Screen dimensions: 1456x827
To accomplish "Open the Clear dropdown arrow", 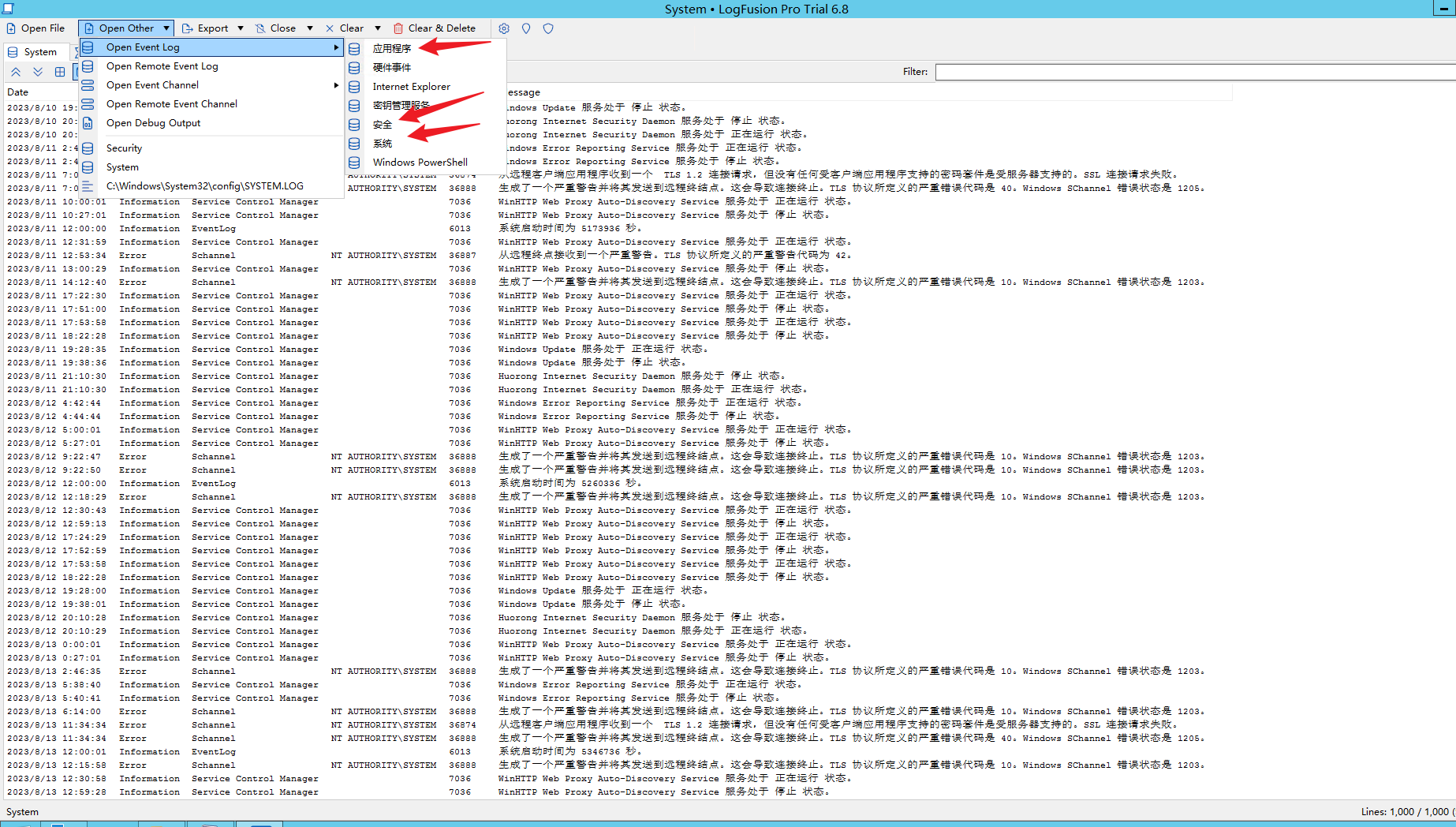I will coord(377,28).
